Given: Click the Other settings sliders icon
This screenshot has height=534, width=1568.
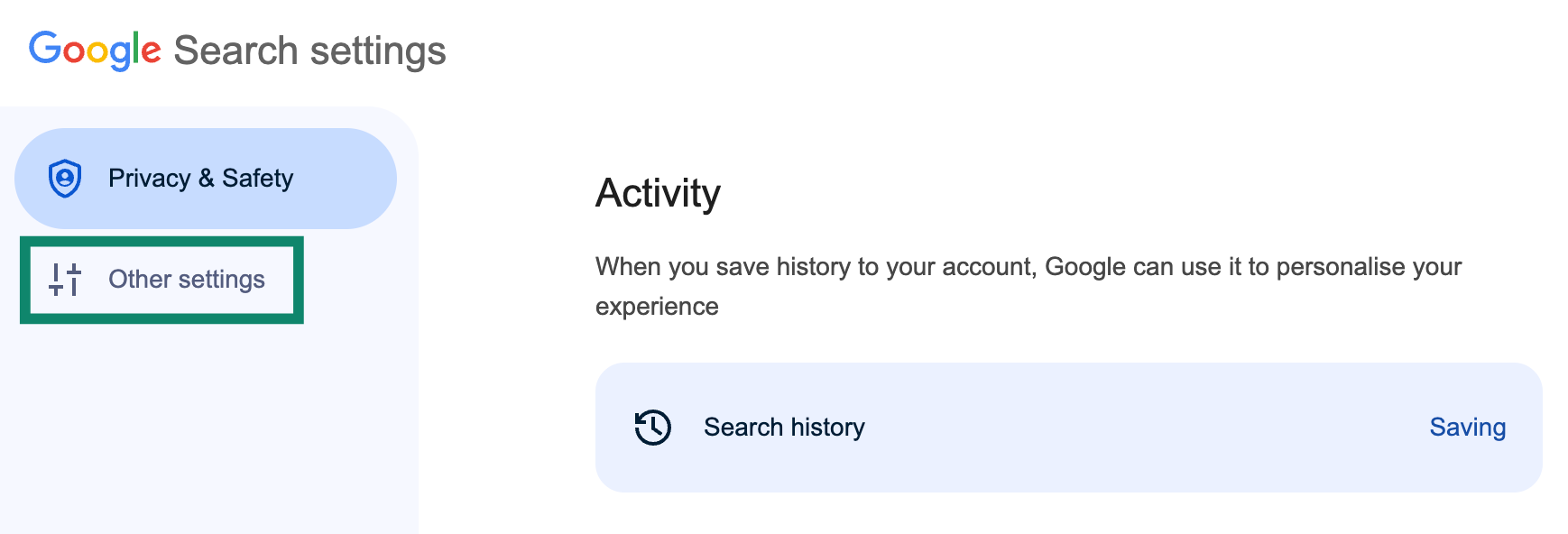Looking at the screenshot, I should (65, 280).
